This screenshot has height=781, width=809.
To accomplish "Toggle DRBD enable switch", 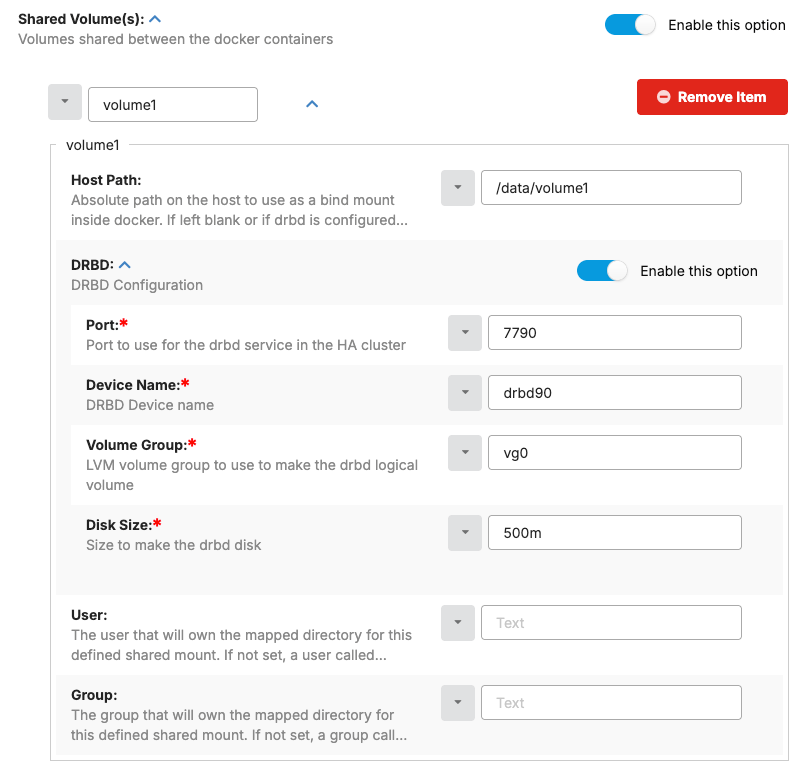I will coord(602,271).
